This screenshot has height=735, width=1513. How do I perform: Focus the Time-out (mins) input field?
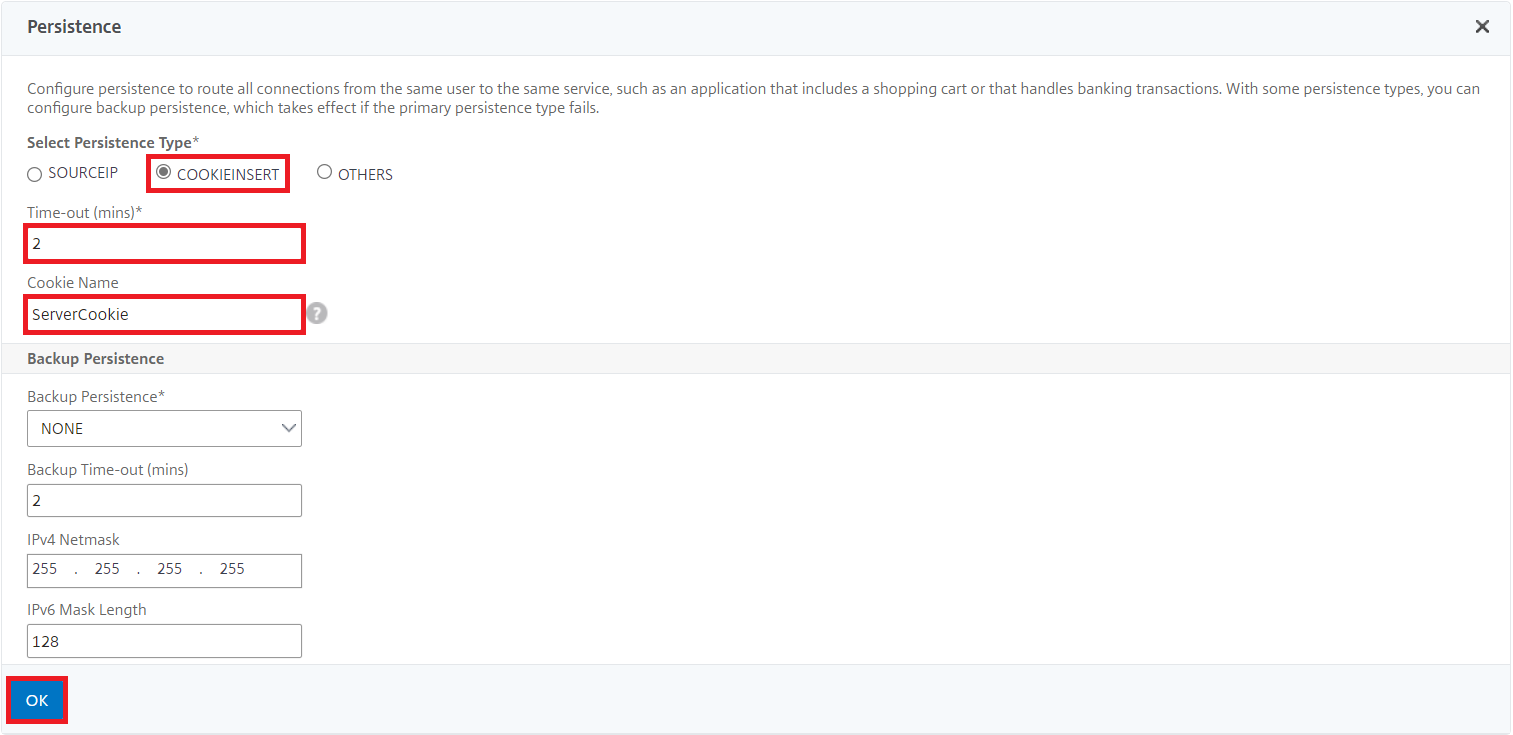(x=164, y=244)
